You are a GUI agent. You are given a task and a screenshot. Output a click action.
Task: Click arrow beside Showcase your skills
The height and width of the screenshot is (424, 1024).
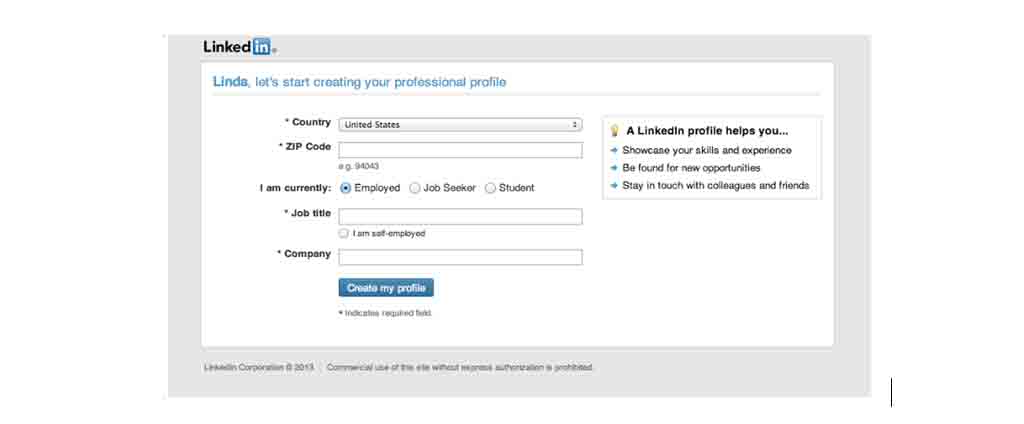coord(614,150)
